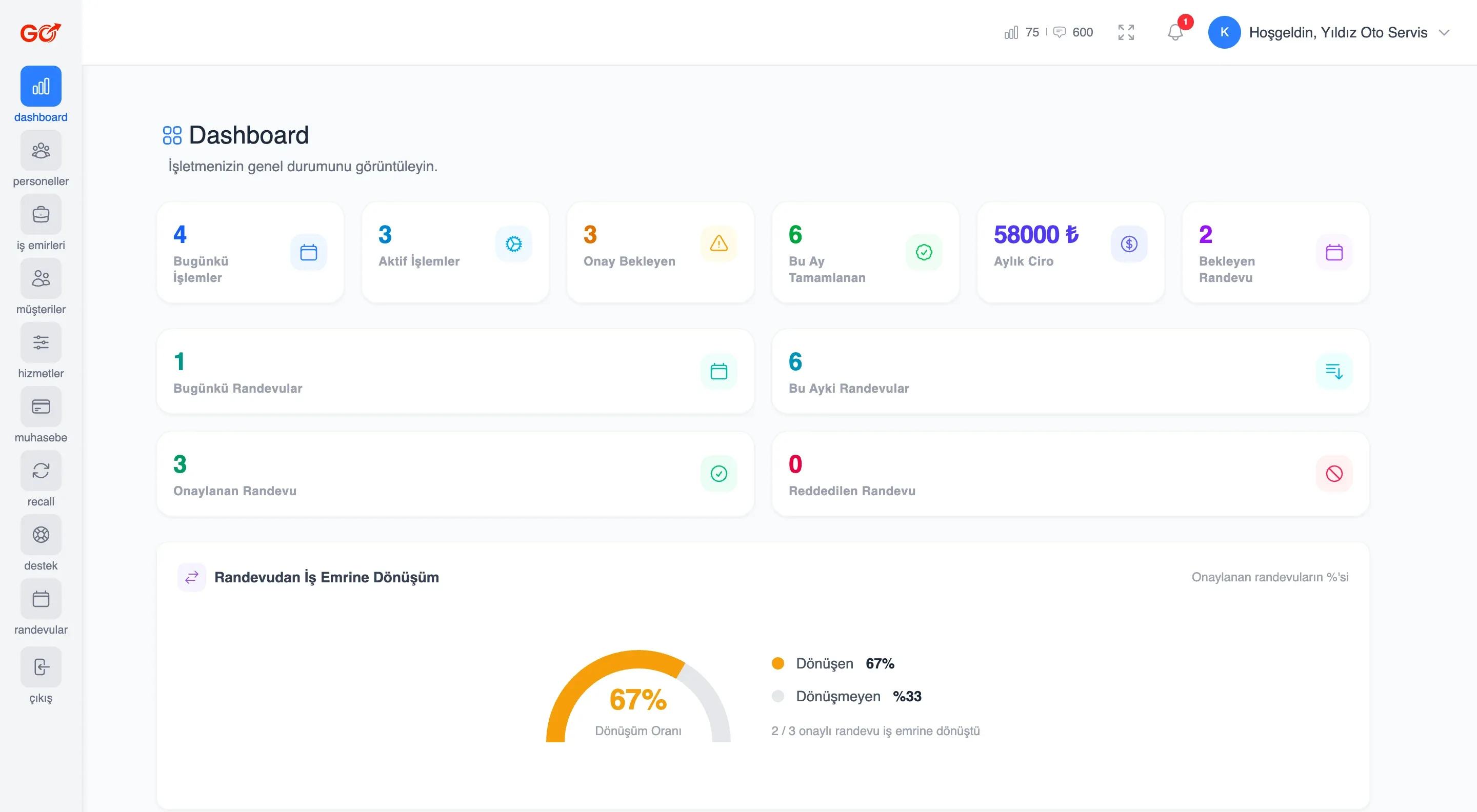The height and width of the screenshot is (812, 1477).
Task: Expand the user menu chevron
Action: (x=1444, y=33)
